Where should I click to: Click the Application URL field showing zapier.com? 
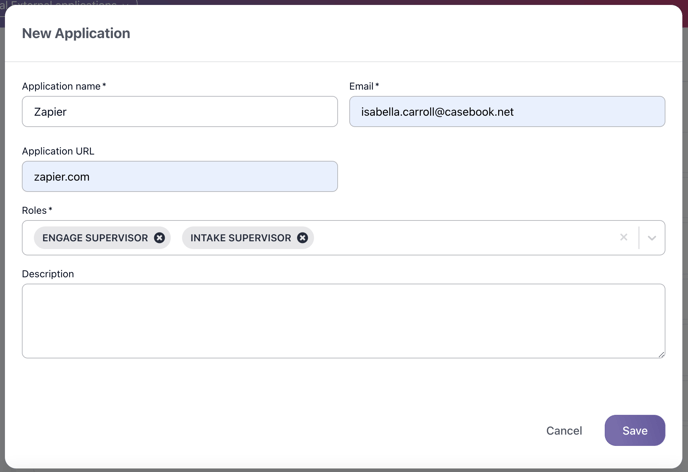[x=180, y=177]
